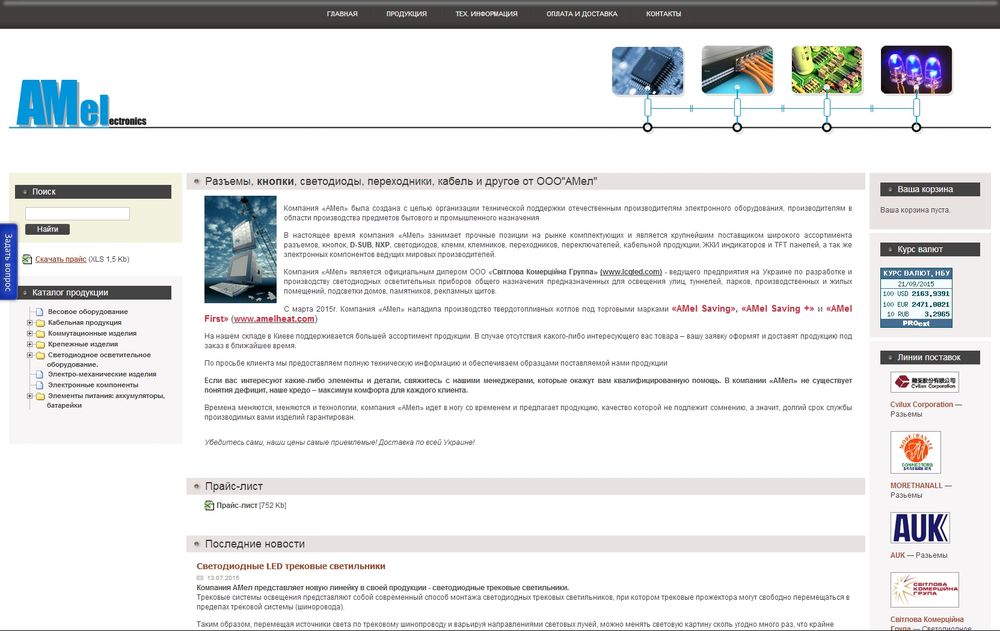Click the Последние новости section heading
1000x631 pixels.
[254, 544]
